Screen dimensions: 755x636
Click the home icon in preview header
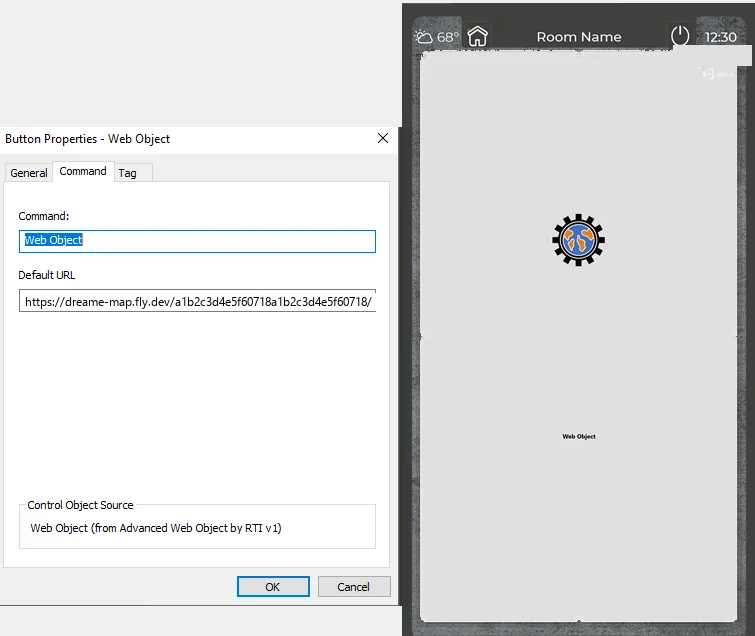pos(478,36)
